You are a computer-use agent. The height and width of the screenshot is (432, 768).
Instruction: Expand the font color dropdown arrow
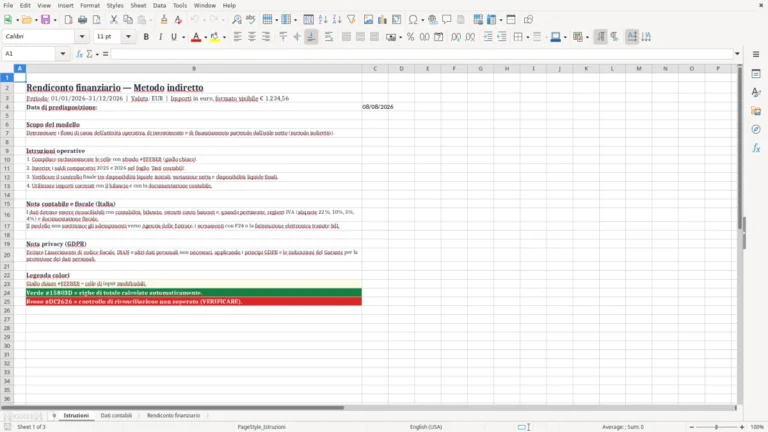click(205, 37)
